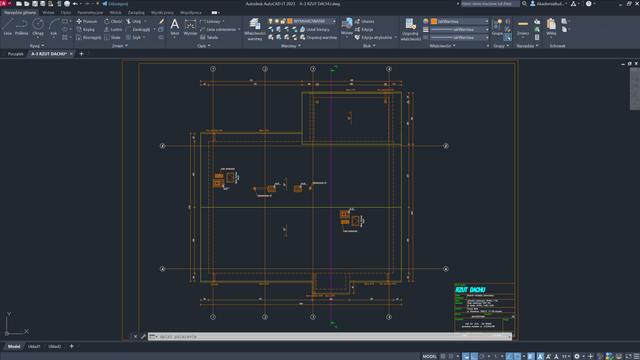640x360 pixels.
Task: Add a new layout with plus button
Action: click(71, 347)
